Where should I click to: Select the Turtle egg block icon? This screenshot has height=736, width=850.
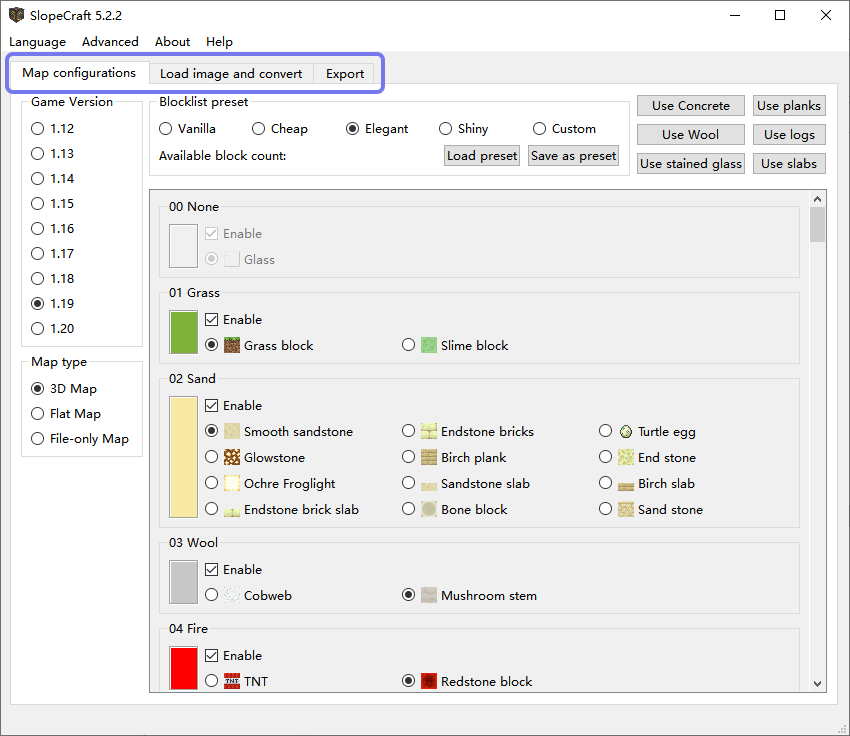[626, 431]
